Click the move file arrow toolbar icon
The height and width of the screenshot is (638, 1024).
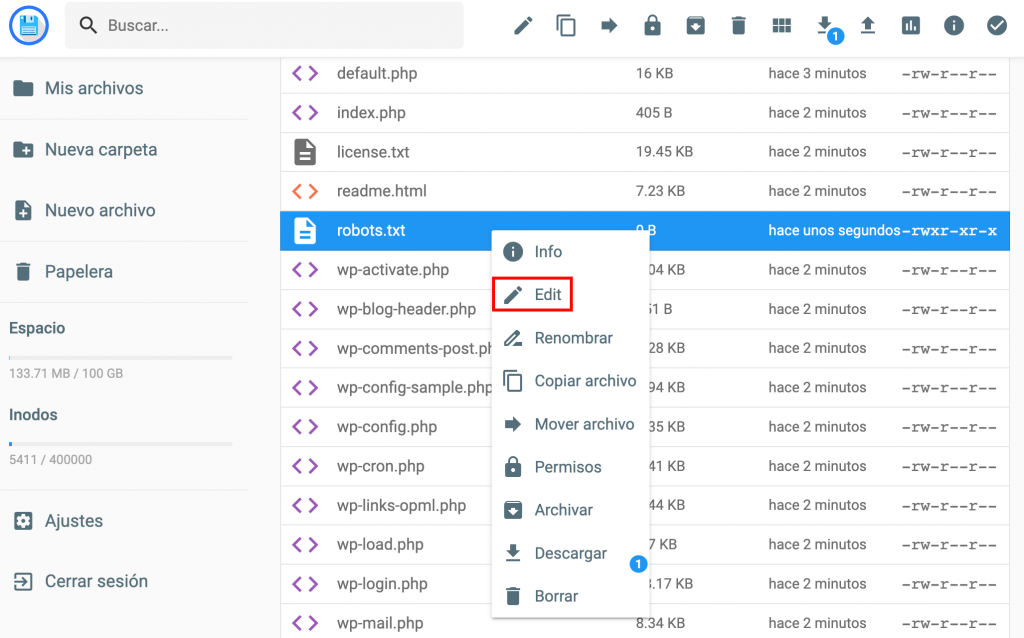(609, 25)
